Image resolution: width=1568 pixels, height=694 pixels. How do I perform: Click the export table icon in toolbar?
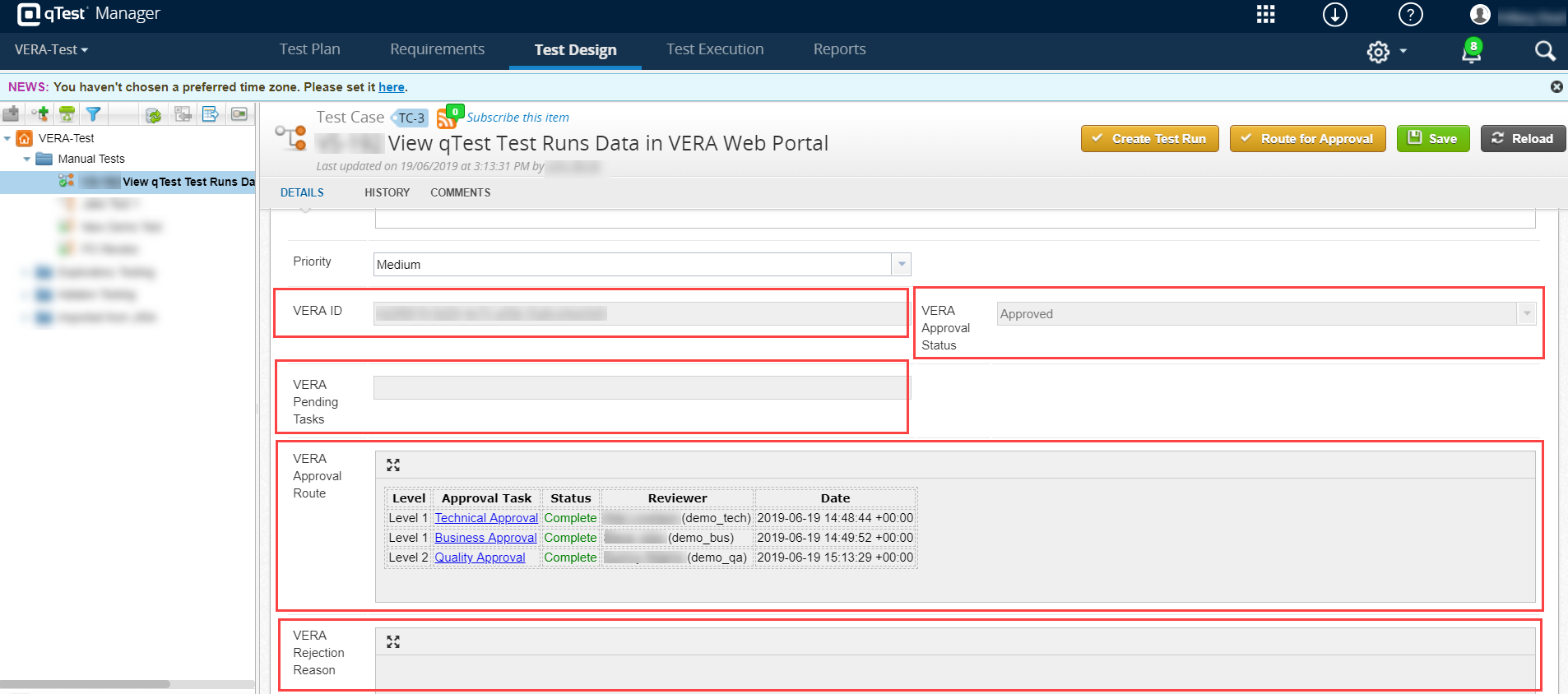[x=211, y=114]
